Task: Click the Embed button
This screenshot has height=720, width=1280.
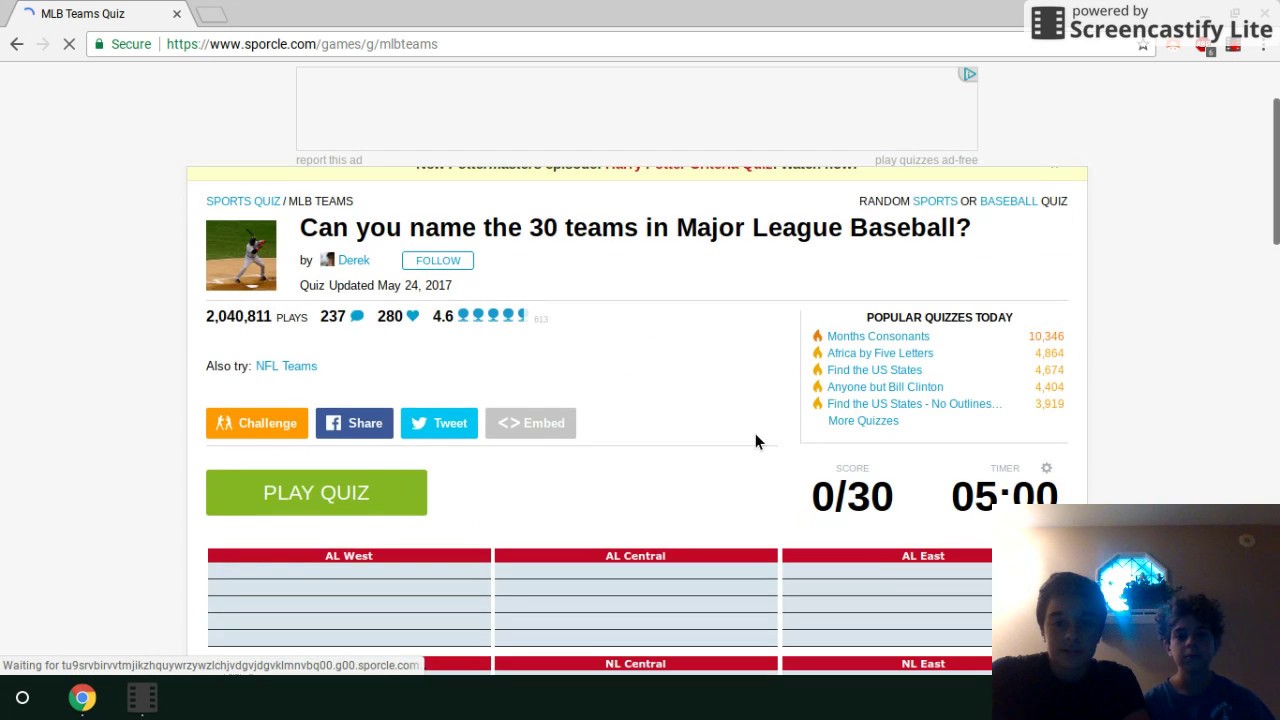Action: point(531,423)
